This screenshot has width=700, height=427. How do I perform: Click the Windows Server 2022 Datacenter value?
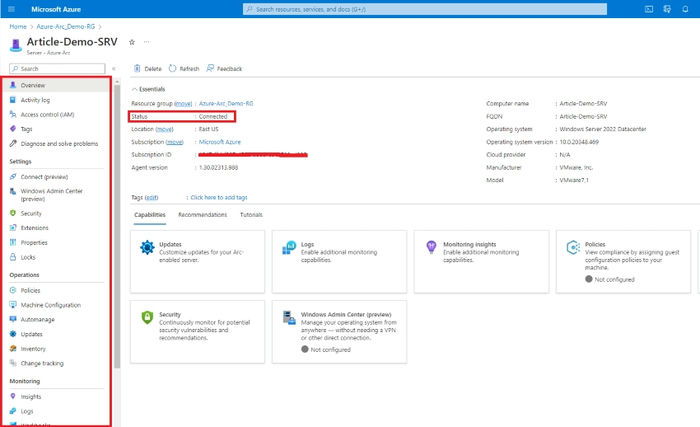[603, 129]
